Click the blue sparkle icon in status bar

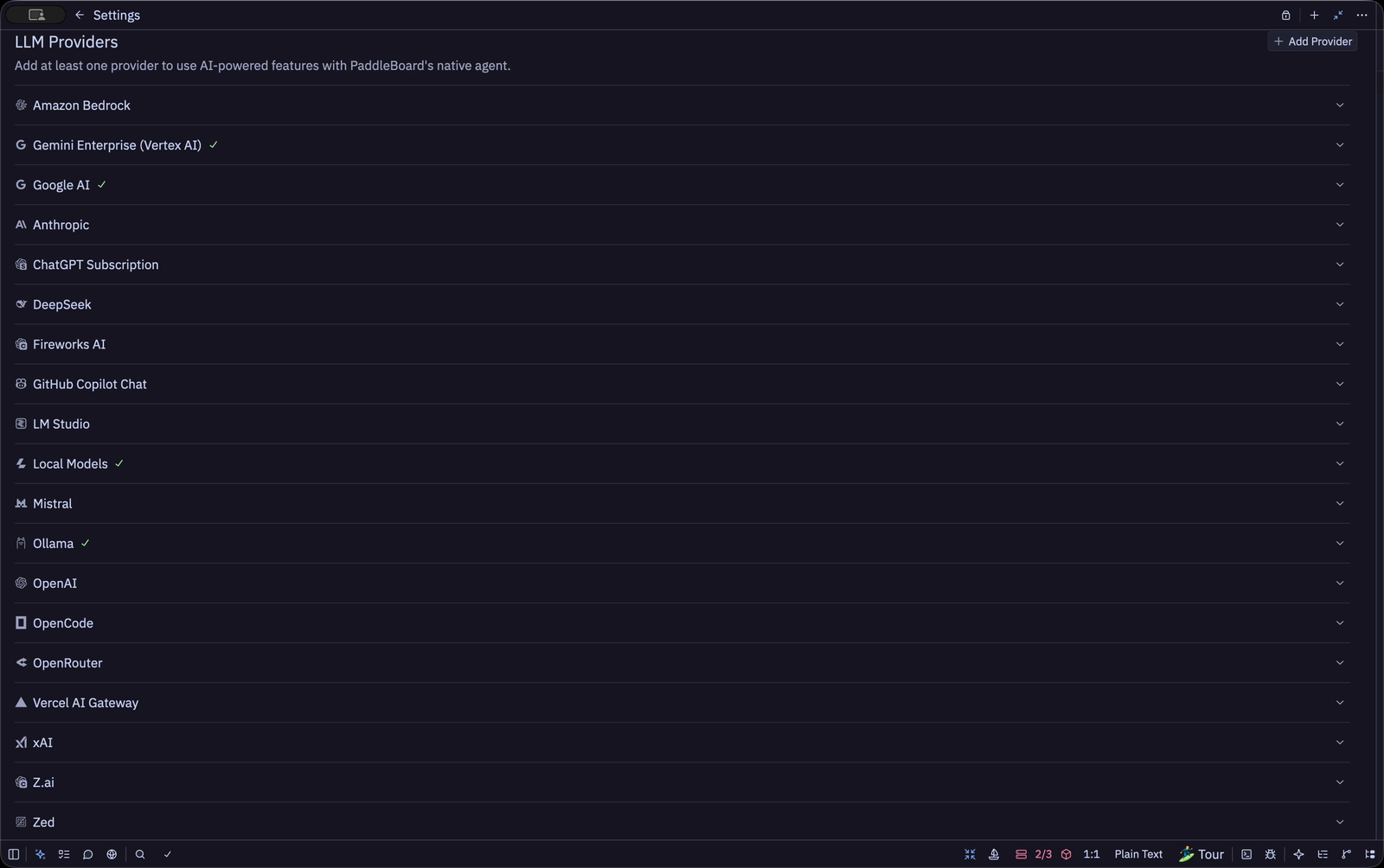pos(40,854)
